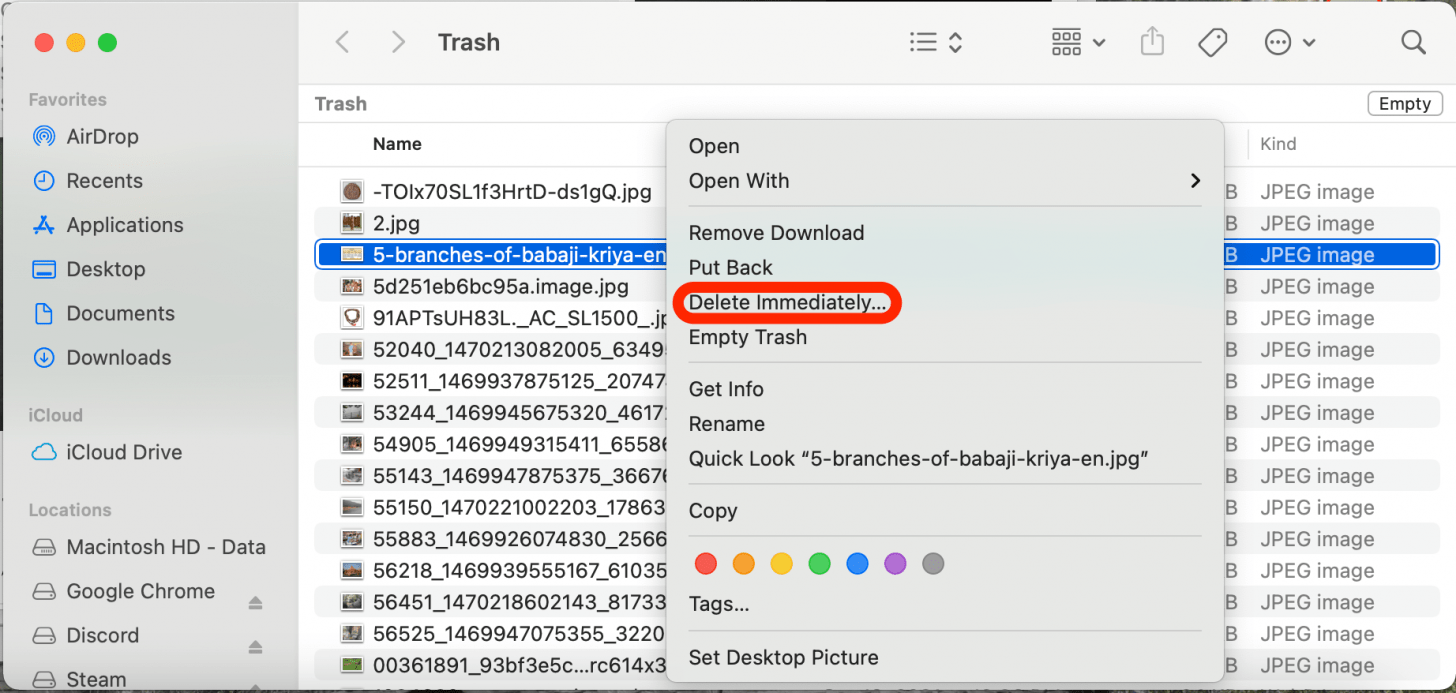
Task: Open the group-by options dropdown
Action: tap(1078, 42)
